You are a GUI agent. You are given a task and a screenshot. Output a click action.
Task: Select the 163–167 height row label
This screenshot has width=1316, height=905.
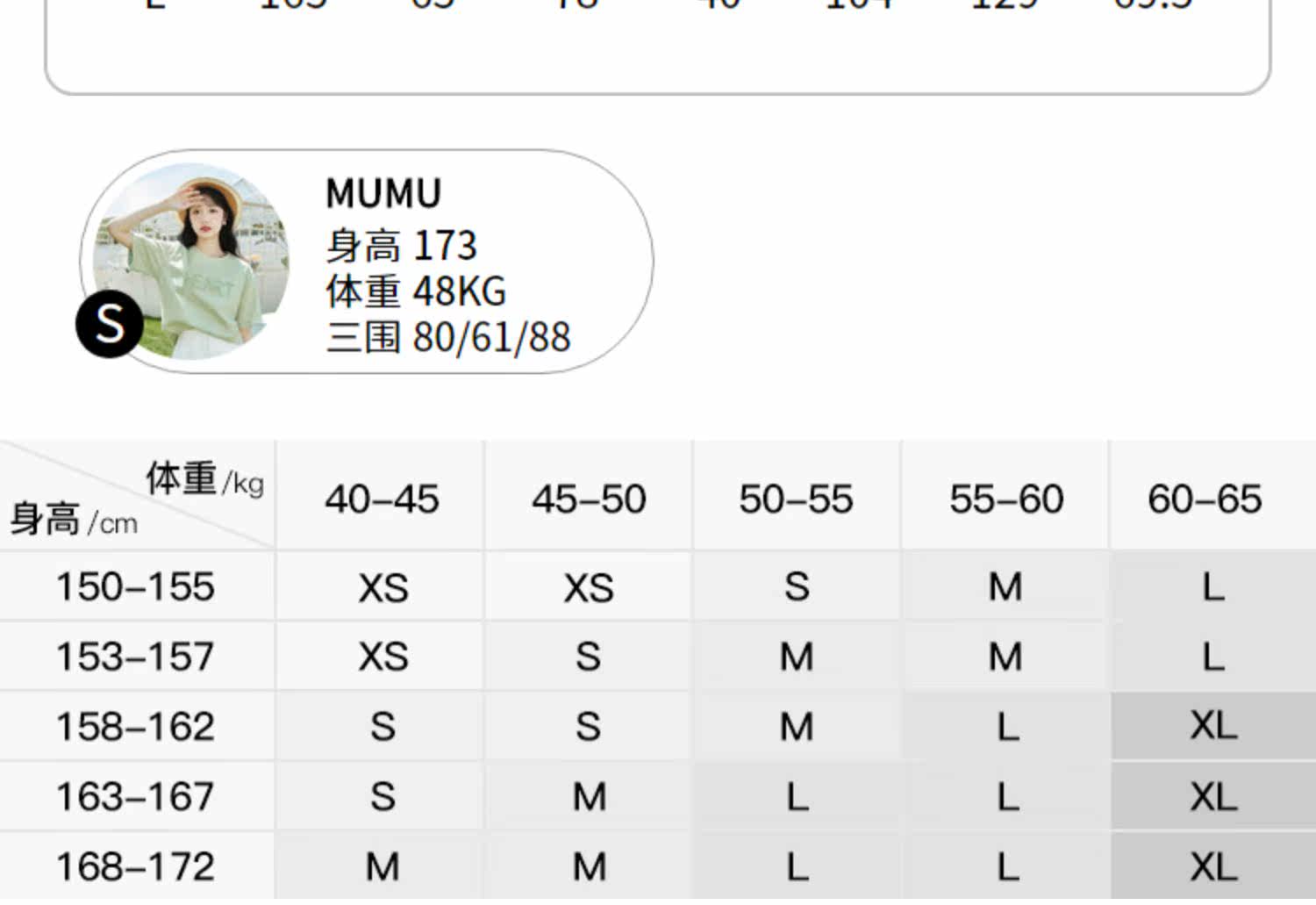tap(135, 797)
